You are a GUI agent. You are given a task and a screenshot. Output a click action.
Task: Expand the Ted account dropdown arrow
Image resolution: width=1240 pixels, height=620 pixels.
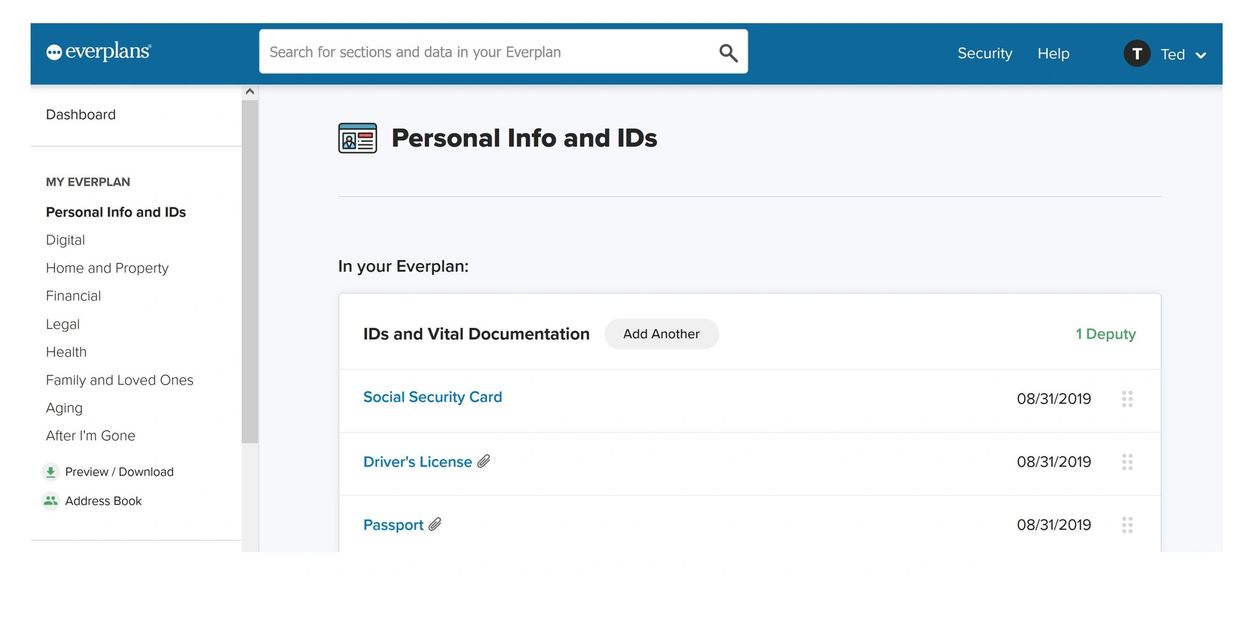click(1201, 55)
